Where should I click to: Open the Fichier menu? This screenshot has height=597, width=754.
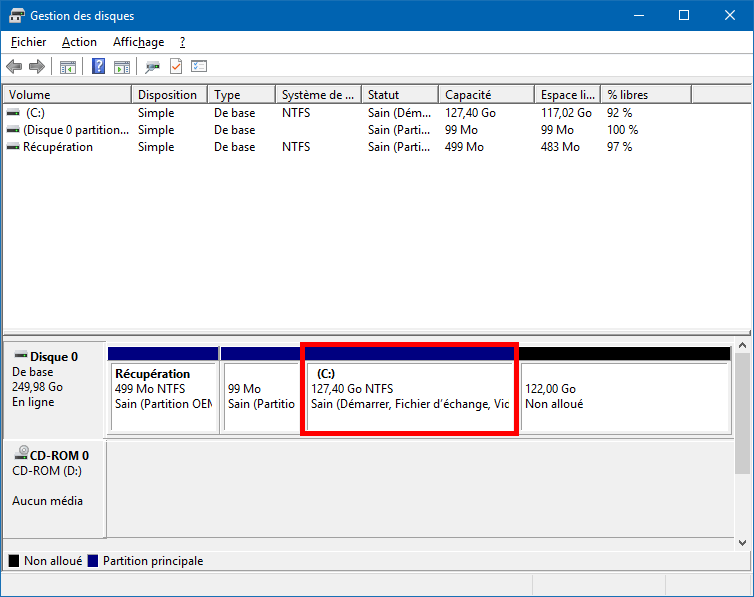[28, 42]
